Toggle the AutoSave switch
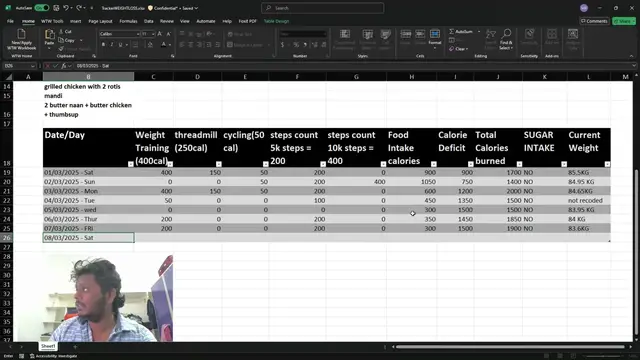This screenshot has height=360, width=640. tap(42, 8)
